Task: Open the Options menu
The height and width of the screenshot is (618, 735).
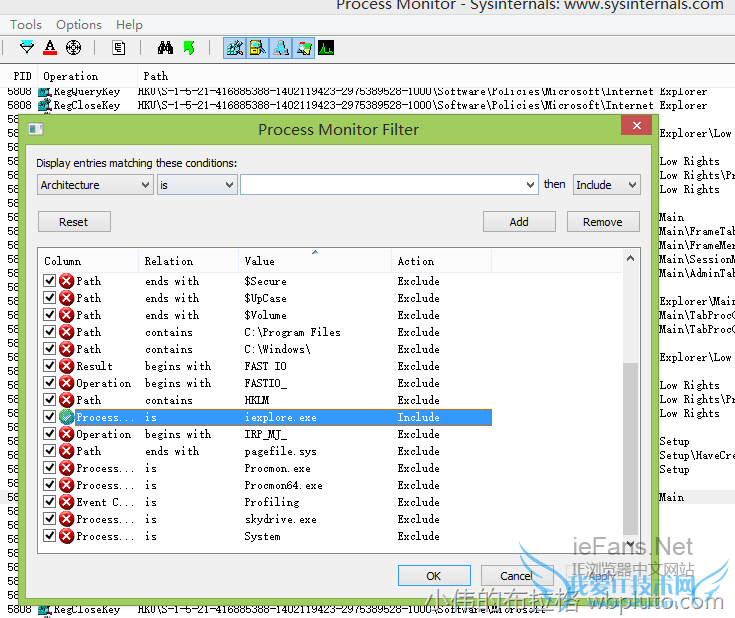Action: pyautogui.click(x=79, y=24)
